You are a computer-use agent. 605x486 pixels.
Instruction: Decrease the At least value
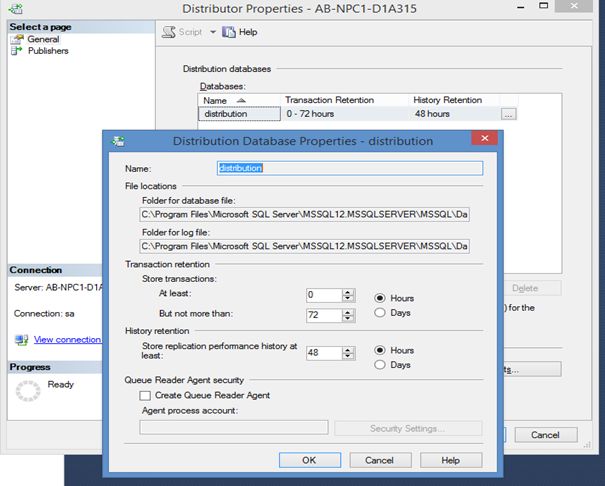point(348,299)
